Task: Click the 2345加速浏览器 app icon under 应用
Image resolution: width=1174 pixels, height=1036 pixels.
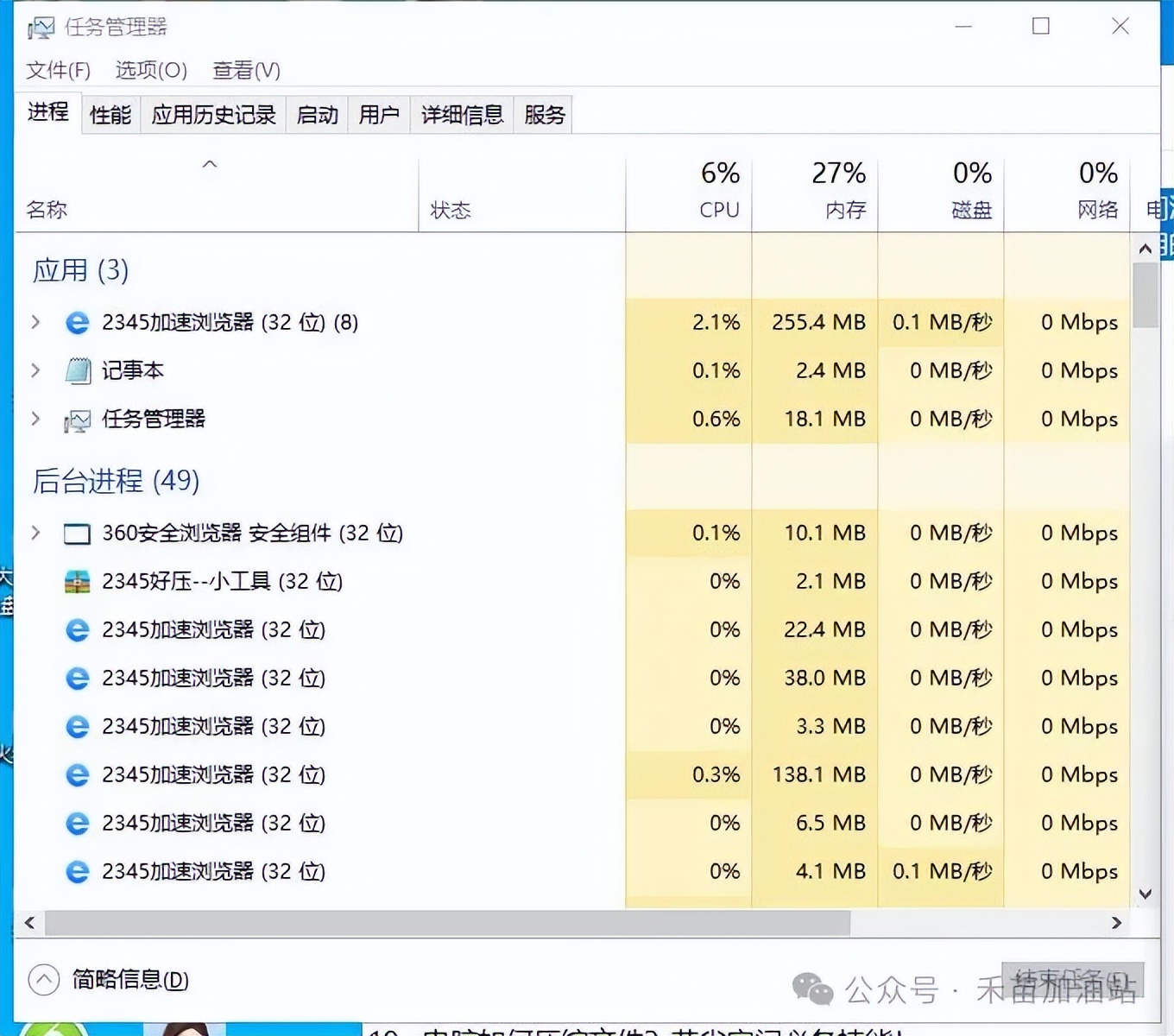Action: click(77, 323)
